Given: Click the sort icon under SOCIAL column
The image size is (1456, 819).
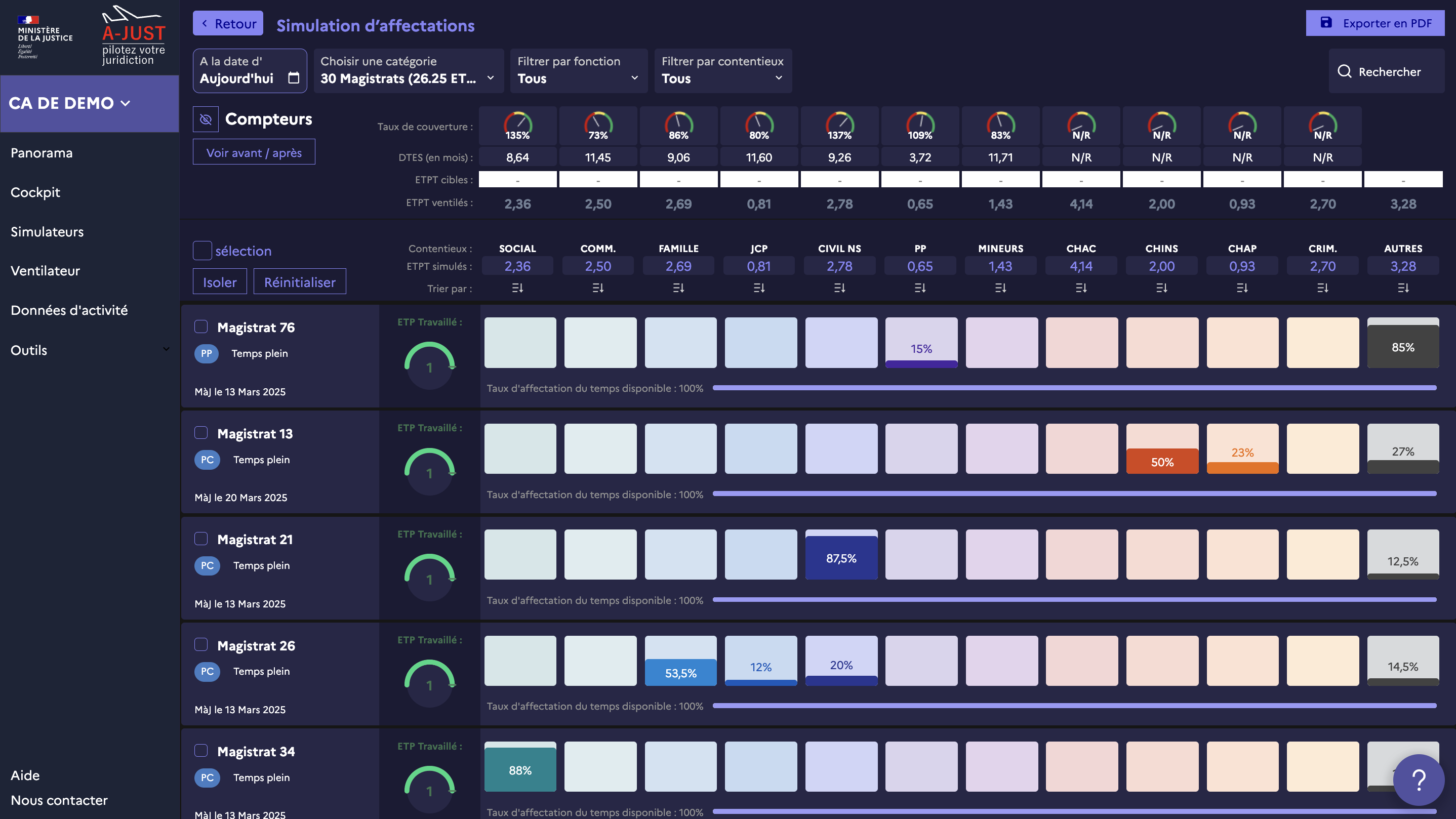Looking at the screenshot, I should (x=517, y=288).
